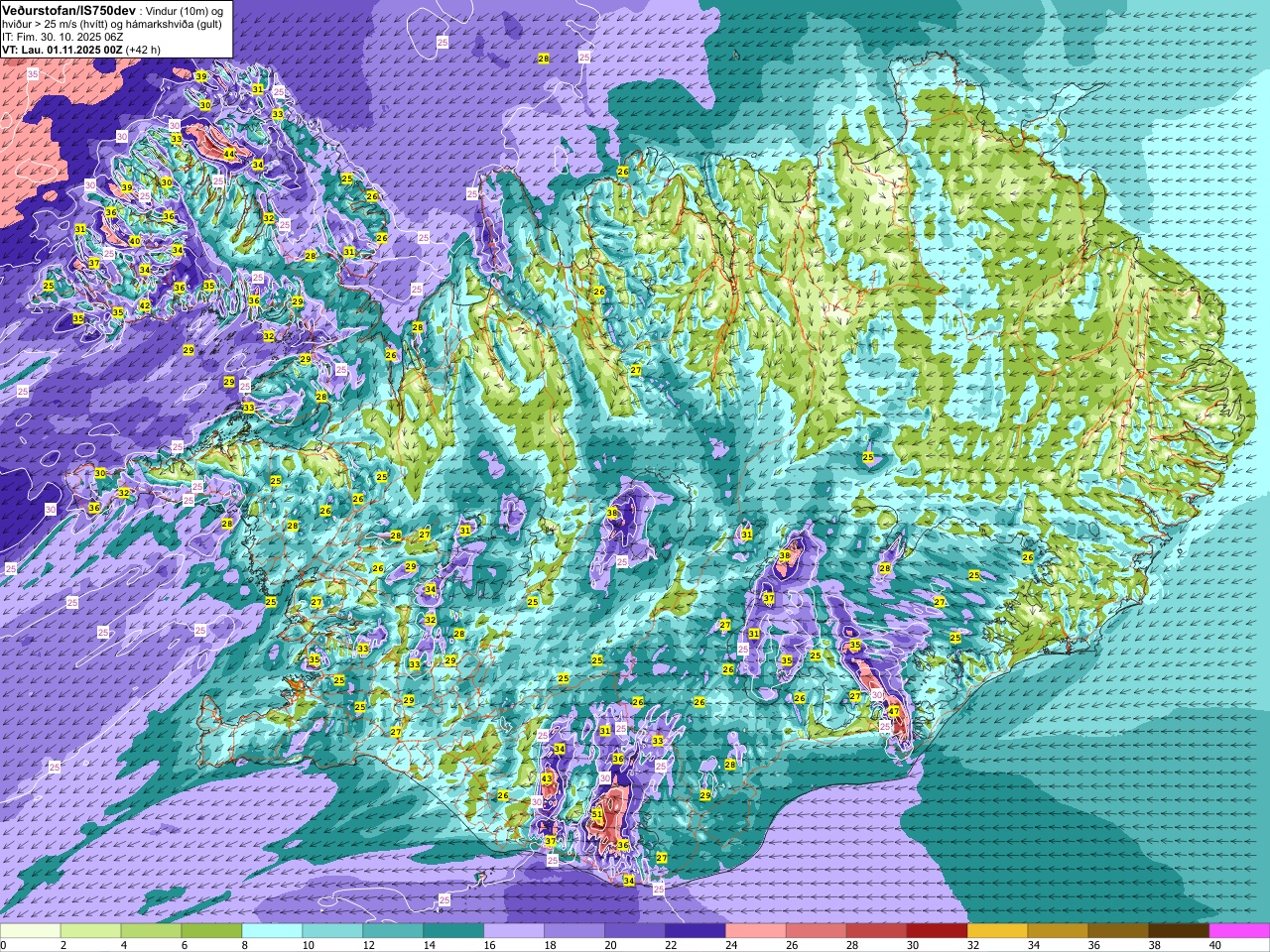Pick the 20–22 m/s purple legend swatch

pos(635,931)
